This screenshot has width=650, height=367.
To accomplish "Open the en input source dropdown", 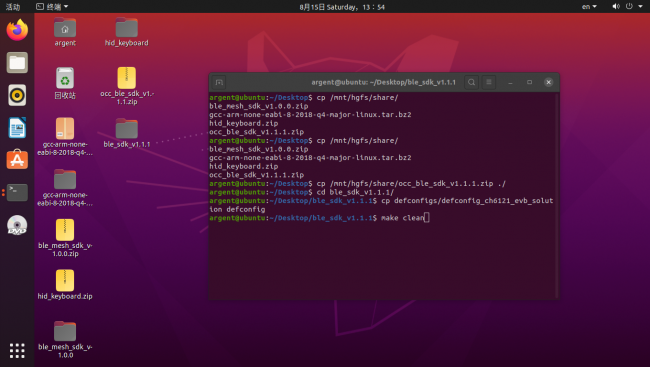I will (x=589, y=7).
